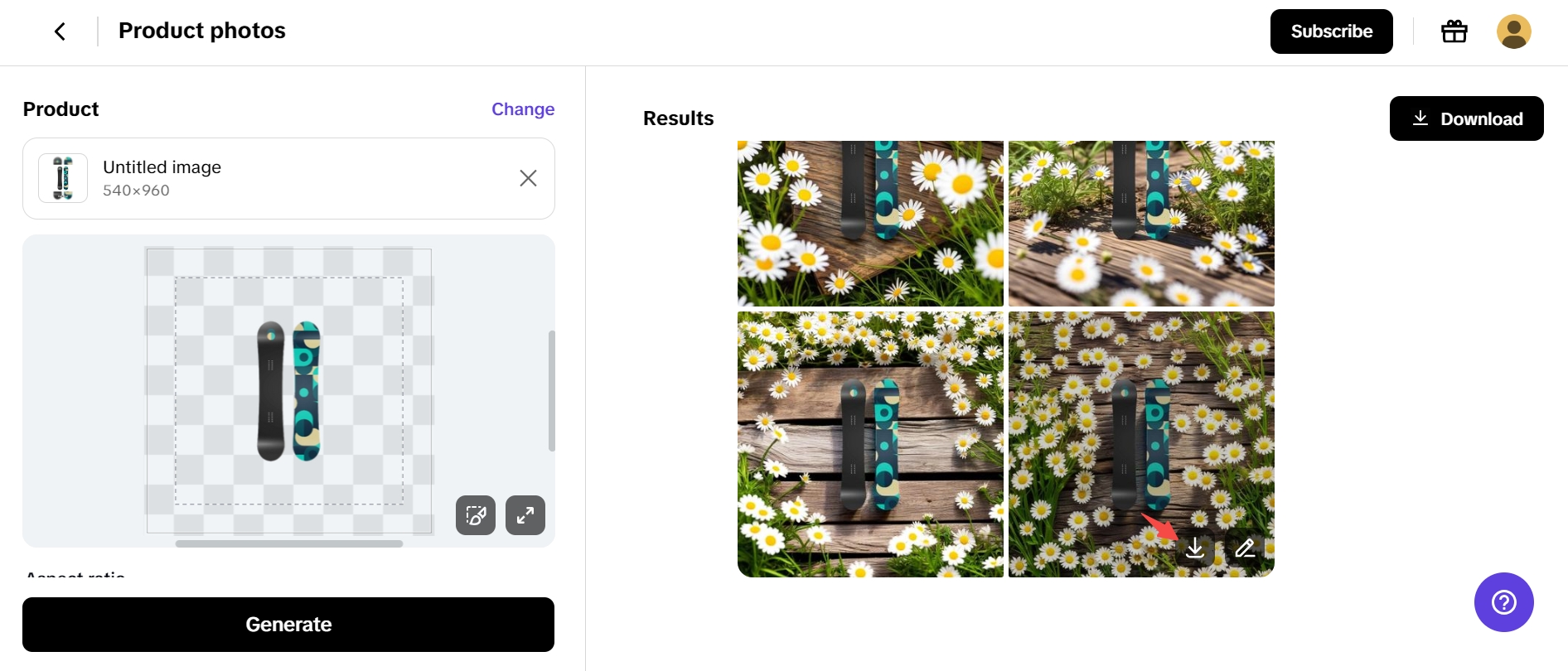The image size is (1568, 671).
Task: Click the Change product link
Action: 523,109
